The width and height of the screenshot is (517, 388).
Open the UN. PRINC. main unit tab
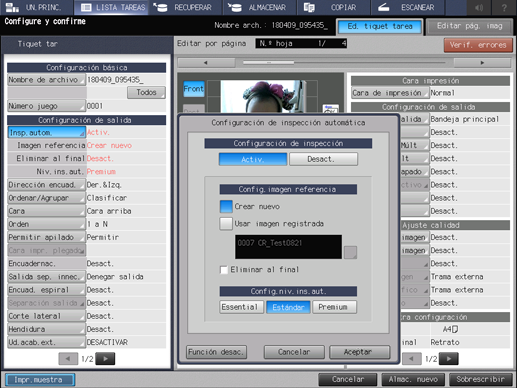point(36,7)
